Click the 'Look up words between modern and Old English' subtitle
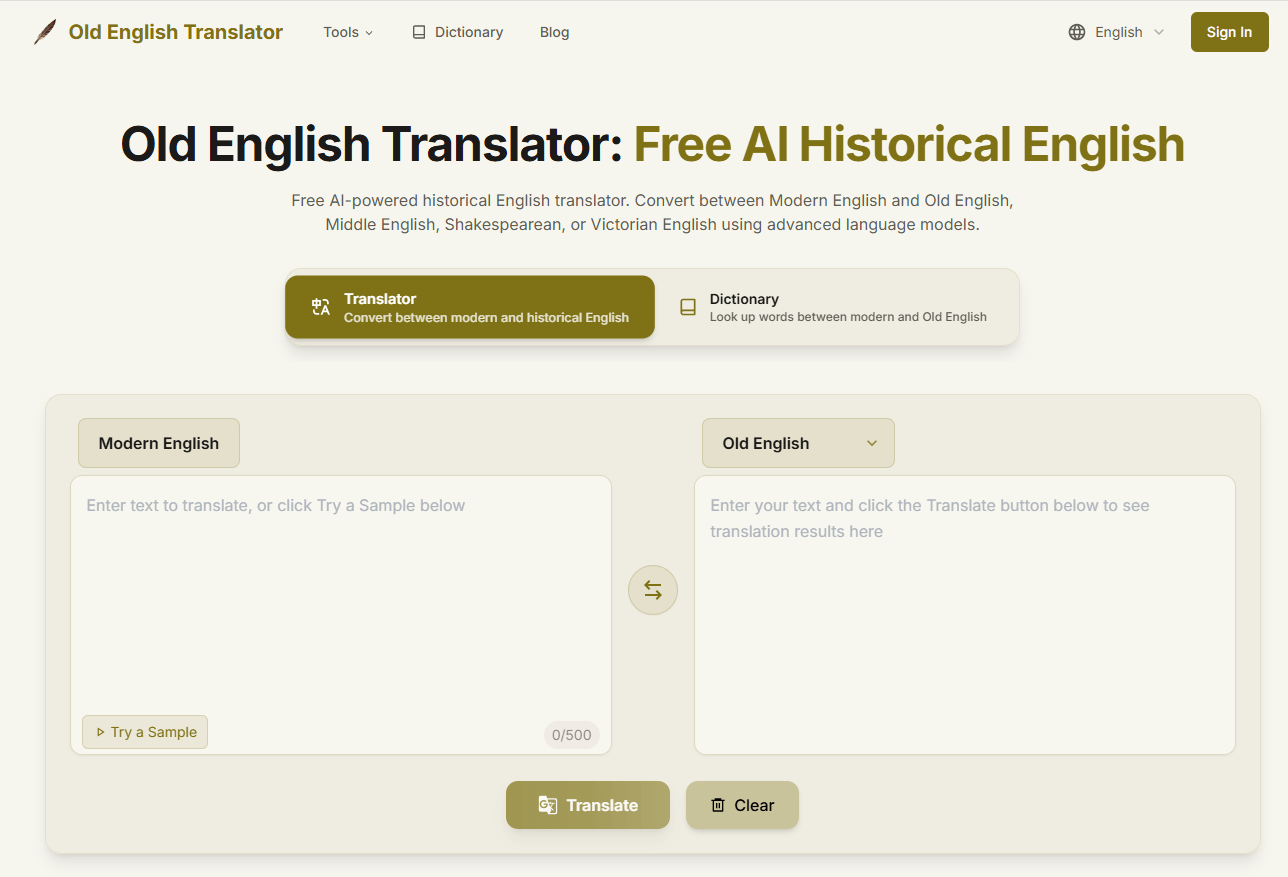The width and height of the screenshot is (1288, 877). [848, 317]
